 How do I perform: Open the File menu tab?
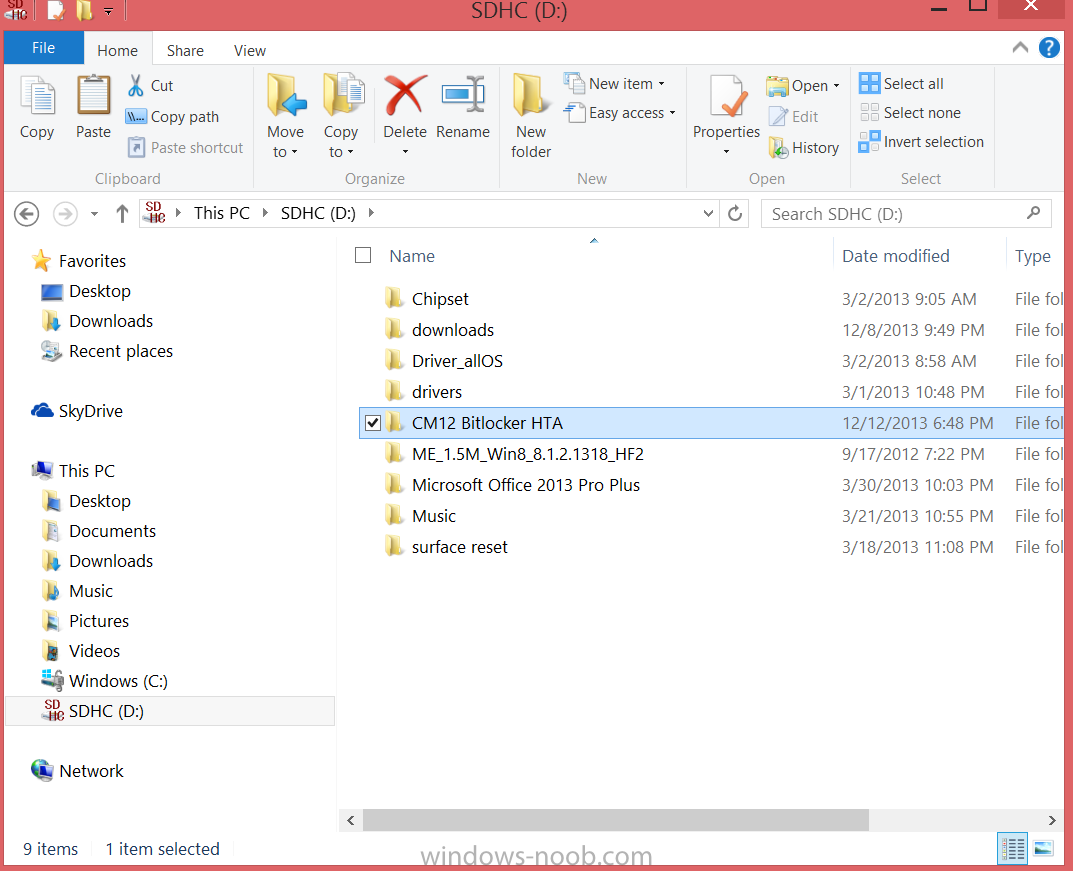(x=44, y=48)
